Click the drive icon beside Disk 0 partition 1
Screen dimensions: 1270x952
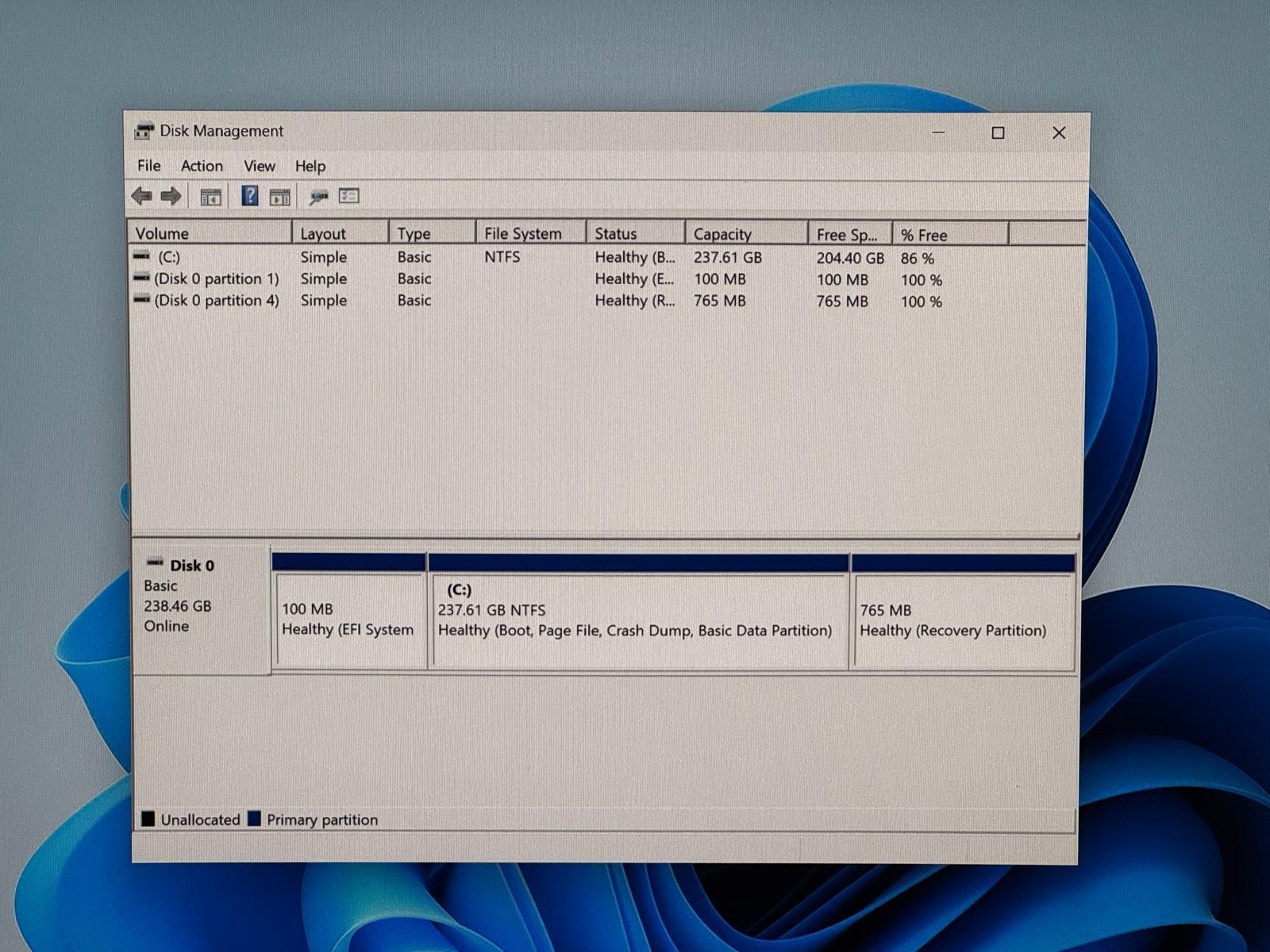click(x=141, y=278)
